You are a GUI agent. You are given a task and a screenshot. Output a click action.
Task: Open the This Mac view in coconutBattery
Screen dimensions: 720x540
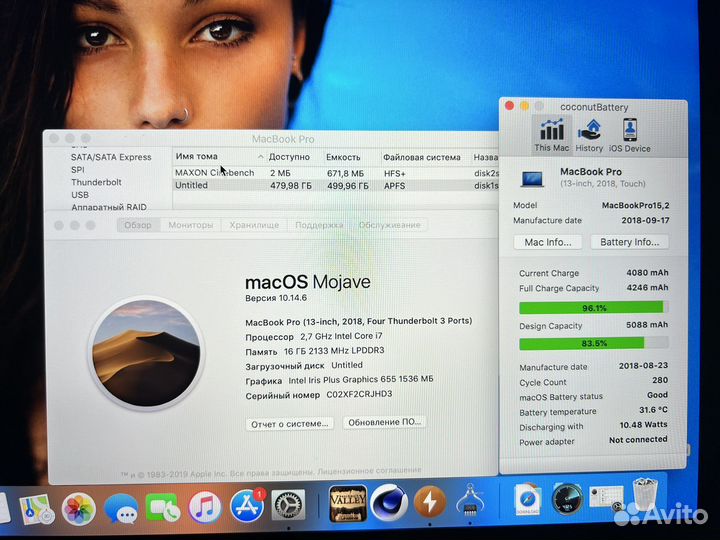coord(551,135)
